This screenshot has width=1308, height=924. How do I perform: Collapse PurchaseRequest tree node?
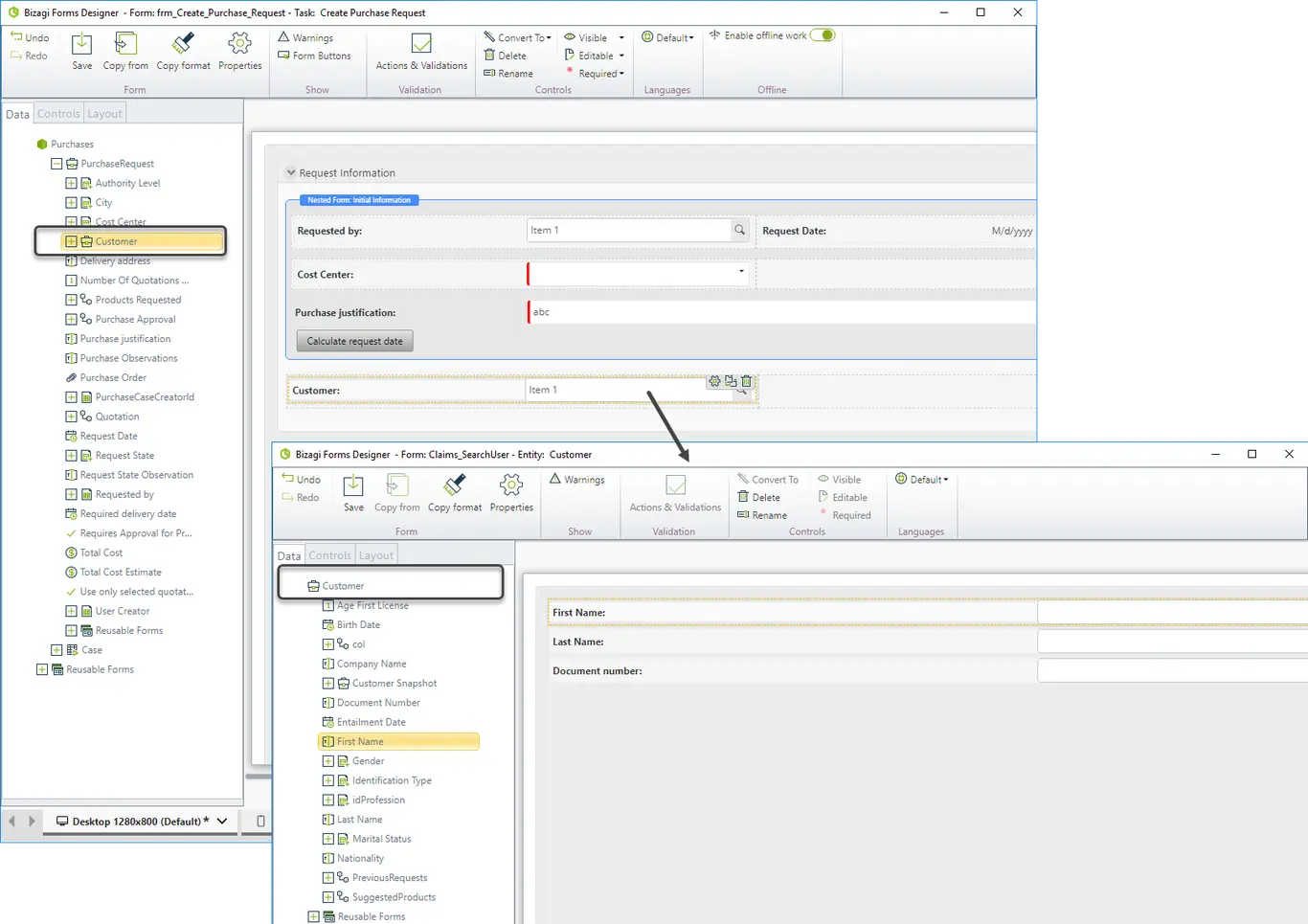click(x=56, y=164)
